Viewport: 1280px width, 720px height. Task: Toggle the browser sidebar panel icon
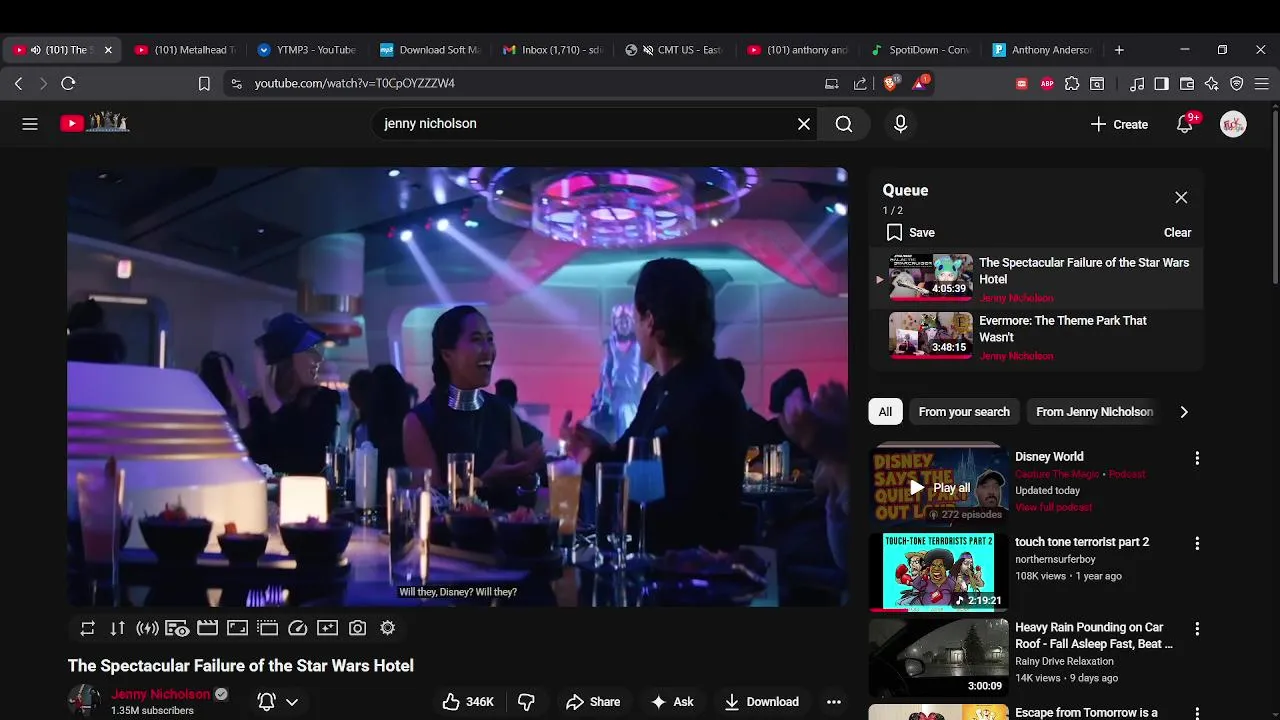point(1162,84)
